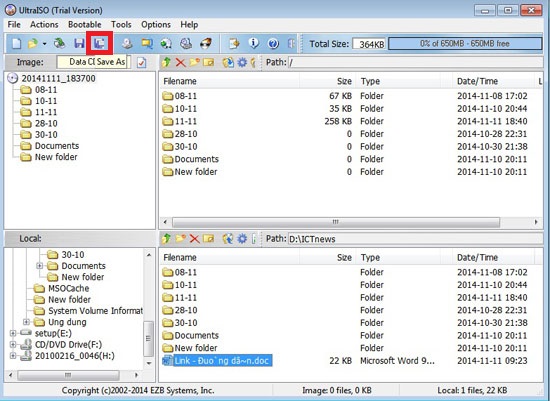Screen dimensions: 550x401
Task: Click the Open file folder toolbar icon
Action: (x=33, y=44)
